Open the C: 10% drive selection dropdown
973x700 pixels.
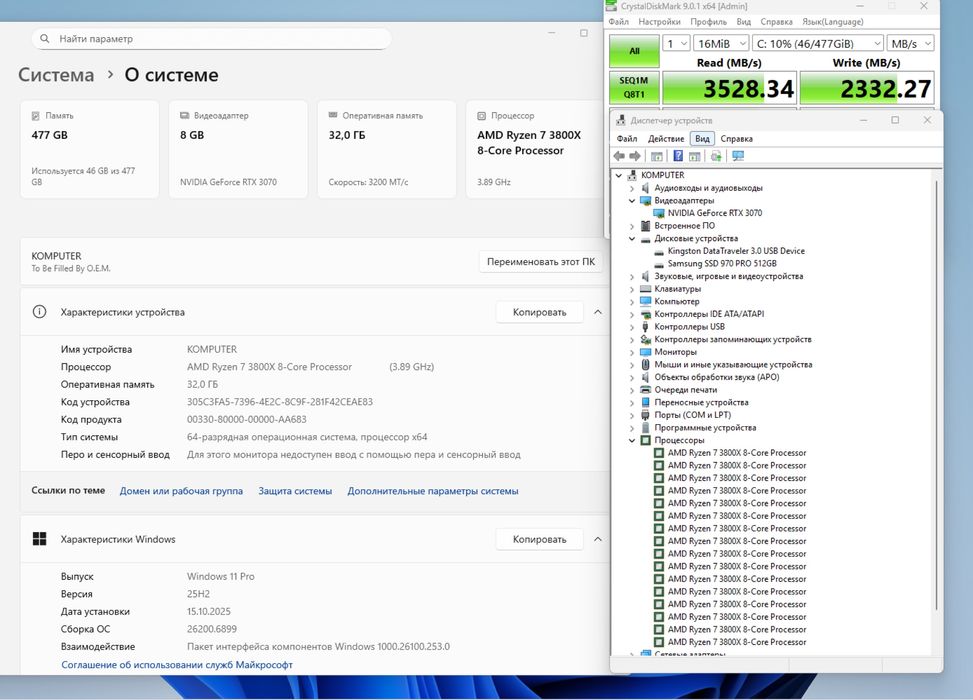(x=817, y=43)
